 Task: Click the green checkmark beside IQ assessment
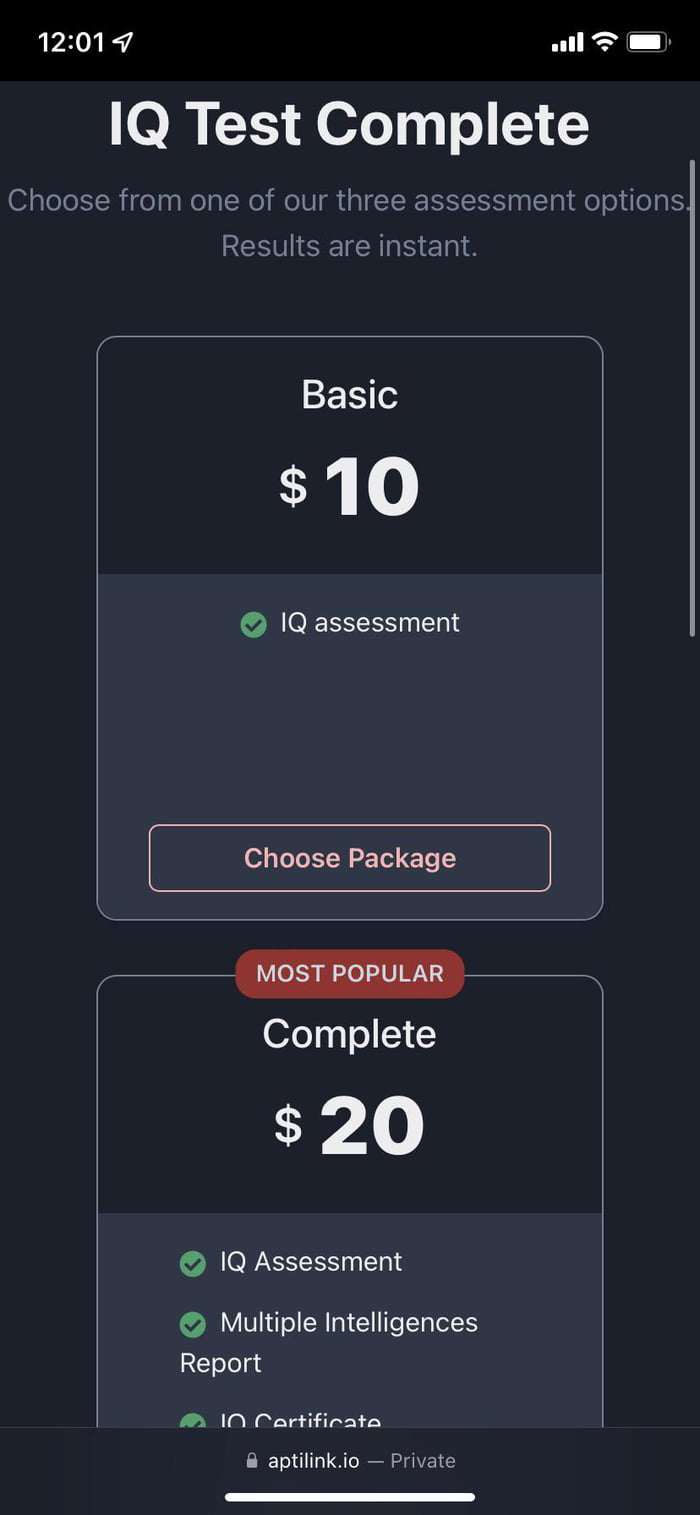(x=253, y=623)
